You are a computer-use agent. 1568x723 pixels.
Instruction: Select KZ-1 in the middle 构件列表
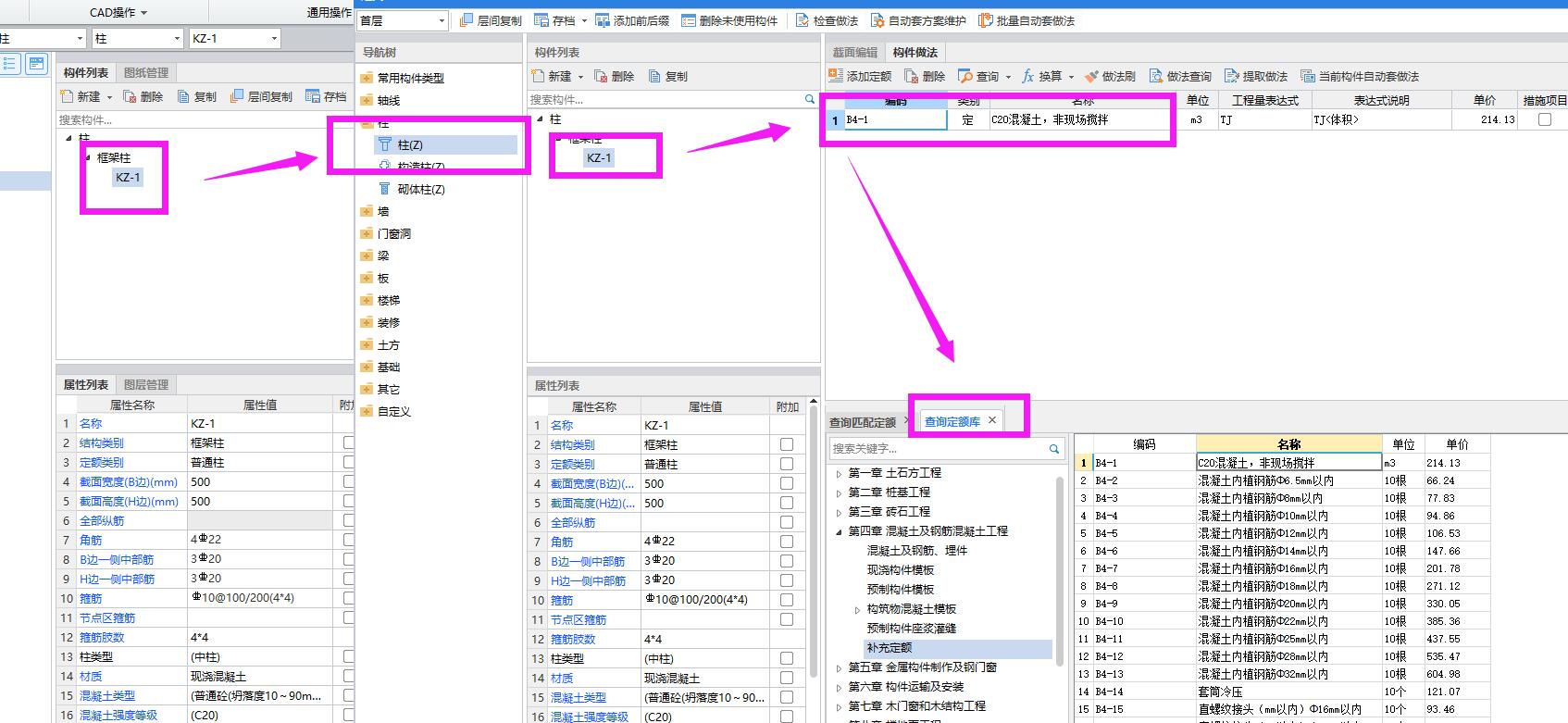(x=599, y=158)
